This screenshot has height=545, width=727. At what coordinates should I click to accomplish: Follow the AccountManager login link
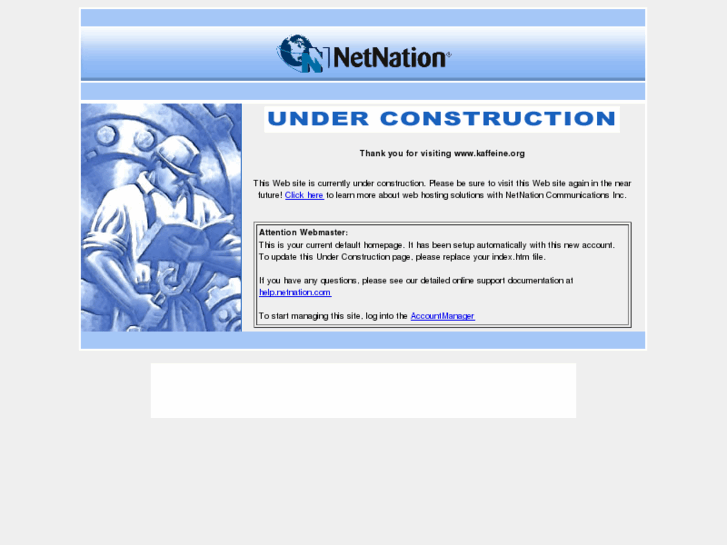pyautogui.click(x=442, y=316)
